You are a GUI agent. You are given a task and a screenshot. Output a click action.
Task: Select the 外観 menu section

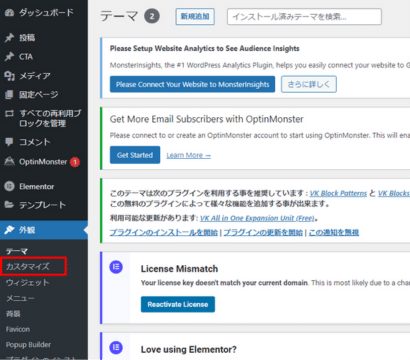pos(44,230)
